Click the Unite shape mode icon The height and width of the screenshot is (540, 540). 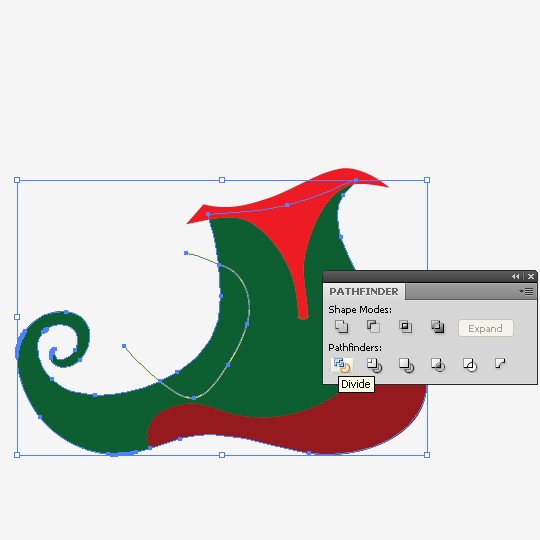coord(341,326)
